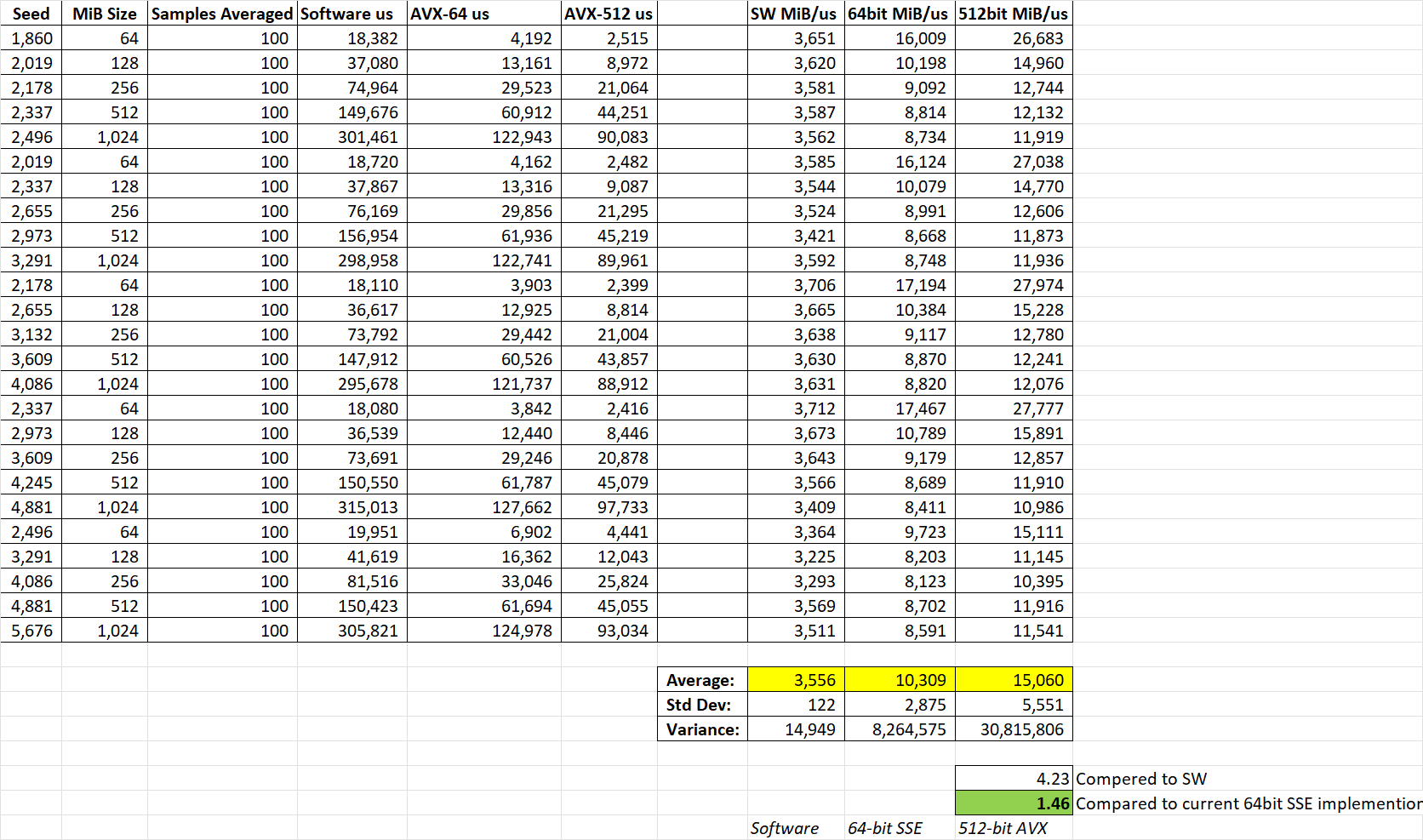The width and height of the screenshot is (1423, 840).
Task: Click the seed value 5,676 cell
Action: (31, 631)
